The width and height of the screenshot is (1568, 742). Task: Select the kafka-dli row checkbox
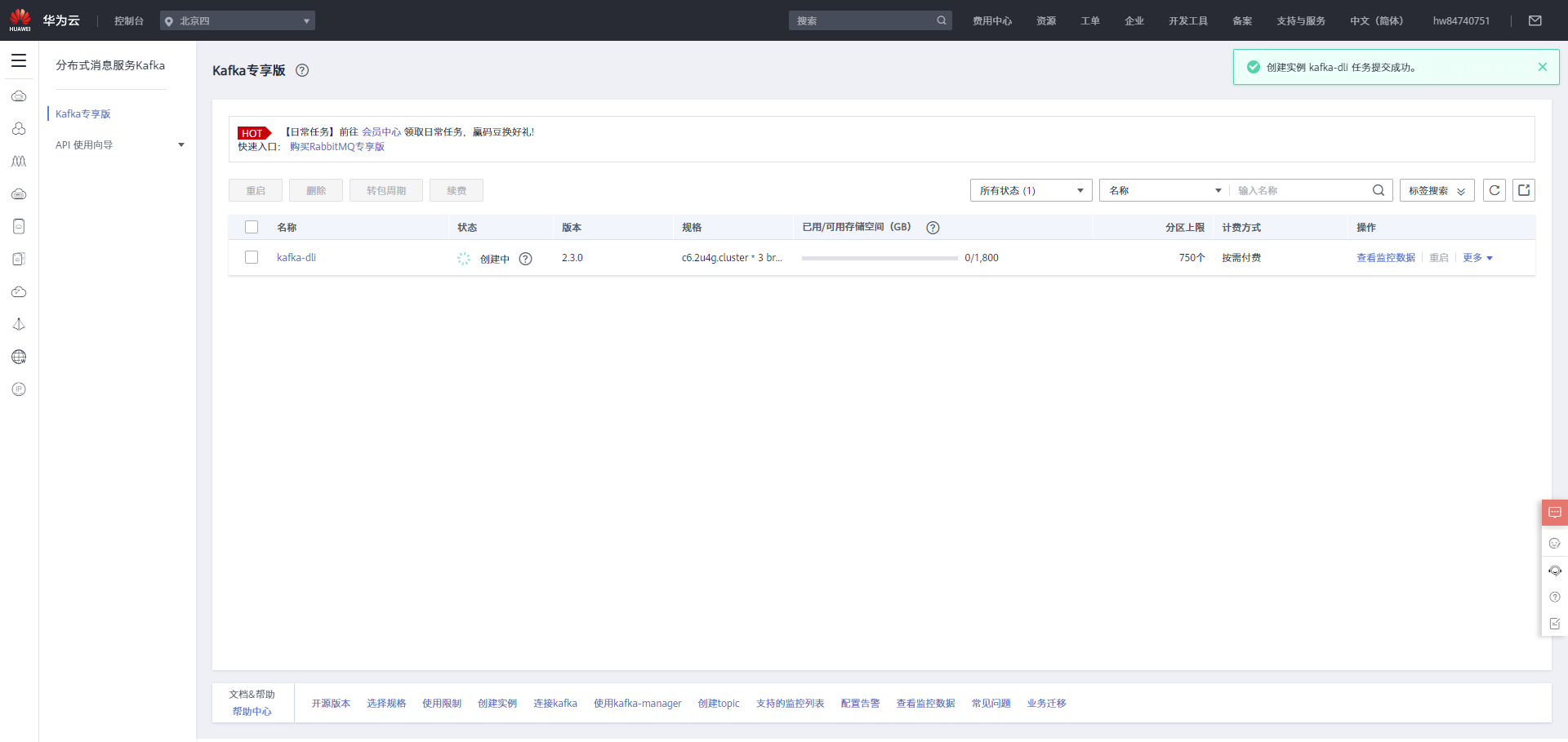[x=252, y=257]
